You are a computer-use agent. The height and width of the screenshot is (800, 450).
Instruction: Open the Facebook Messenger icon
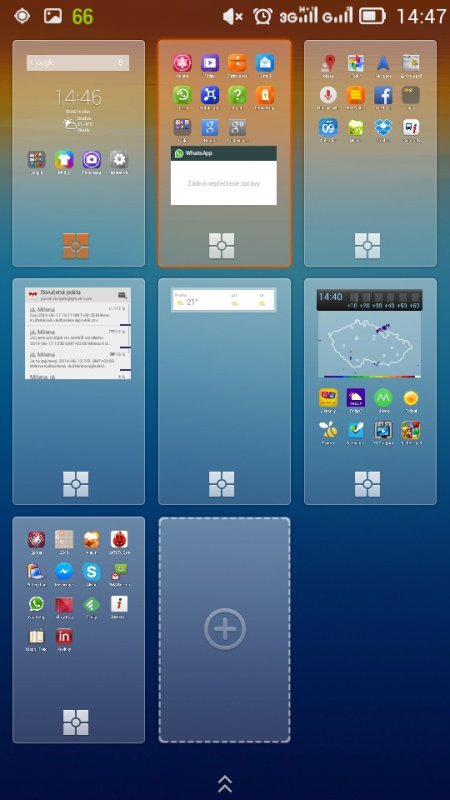pos(64,571)
